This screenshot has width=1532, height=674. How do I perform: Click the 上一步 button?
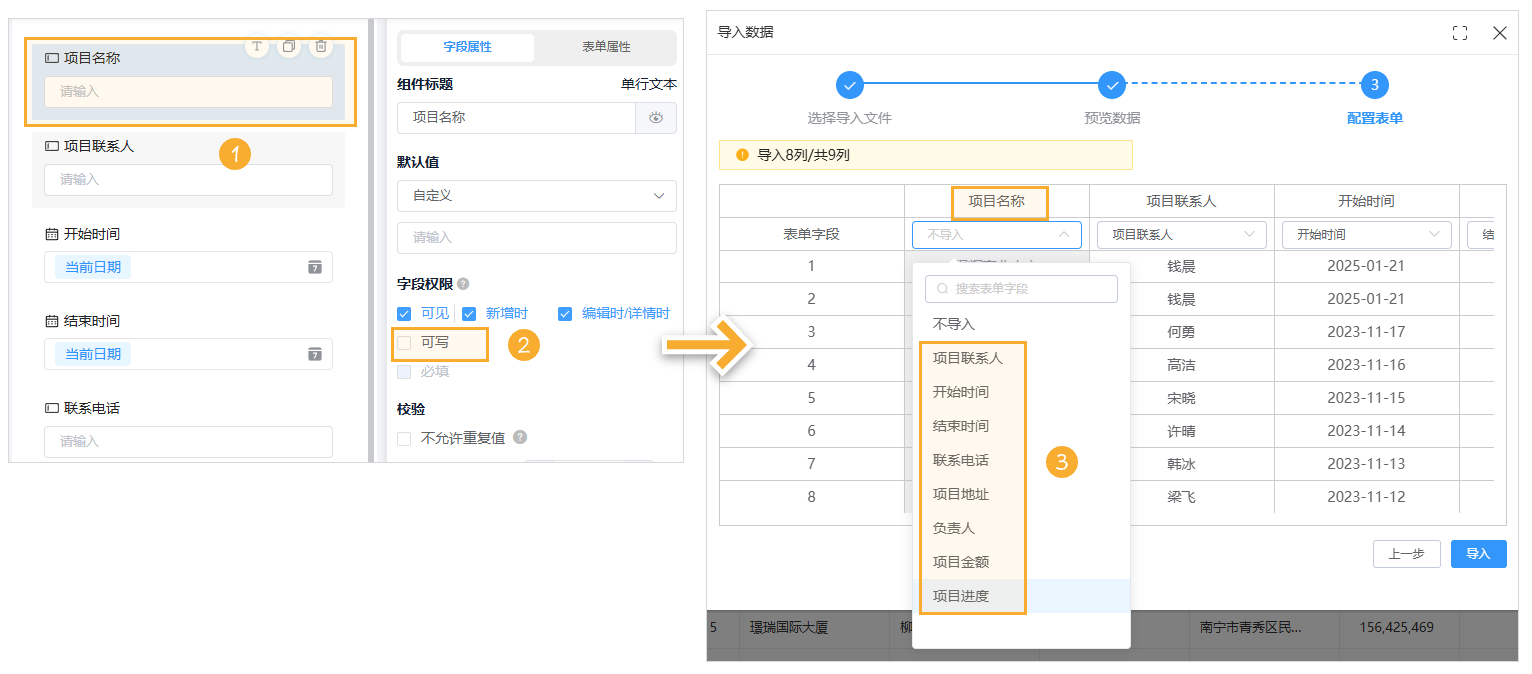click(1406, 553)
